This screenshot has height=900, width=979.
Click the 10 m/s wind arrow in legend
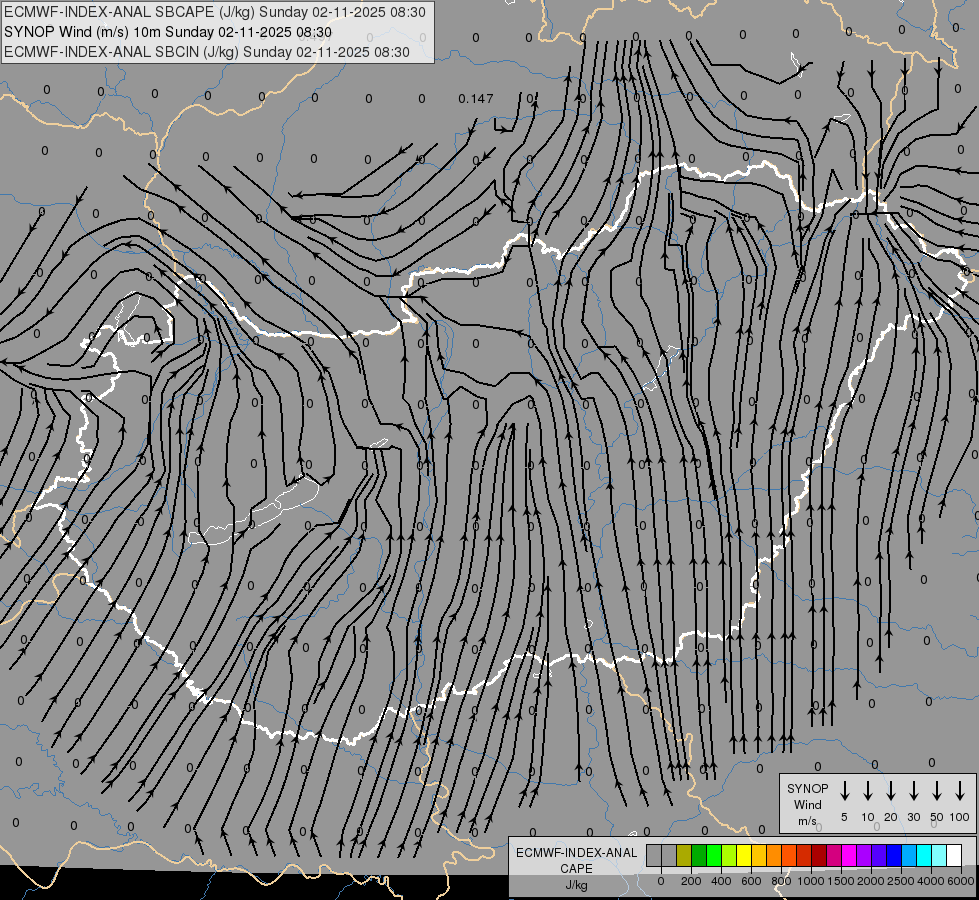click(868, 791)
